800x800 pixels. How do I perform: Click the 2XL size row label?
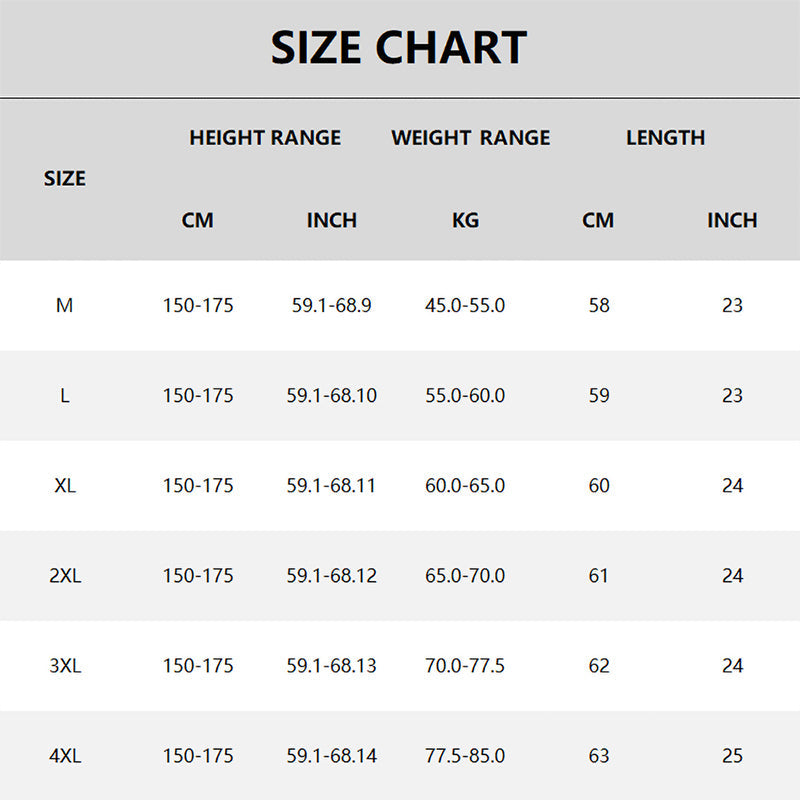[65, 576]
